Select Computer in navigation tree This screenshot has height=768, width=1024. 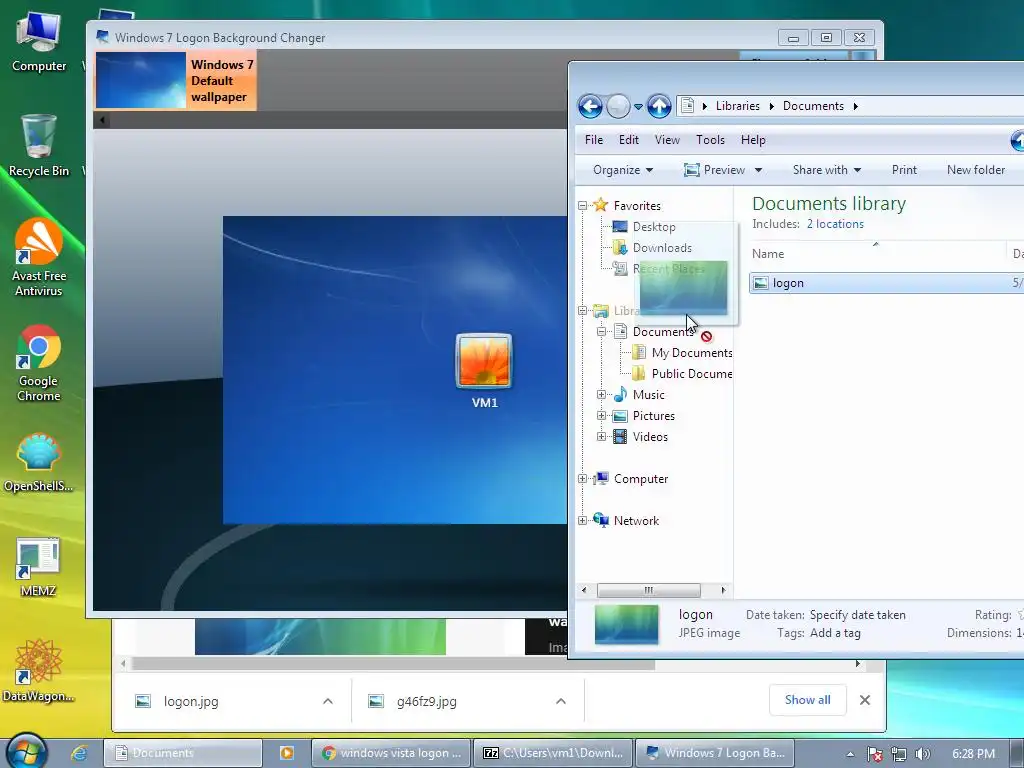tap(641, 479)
